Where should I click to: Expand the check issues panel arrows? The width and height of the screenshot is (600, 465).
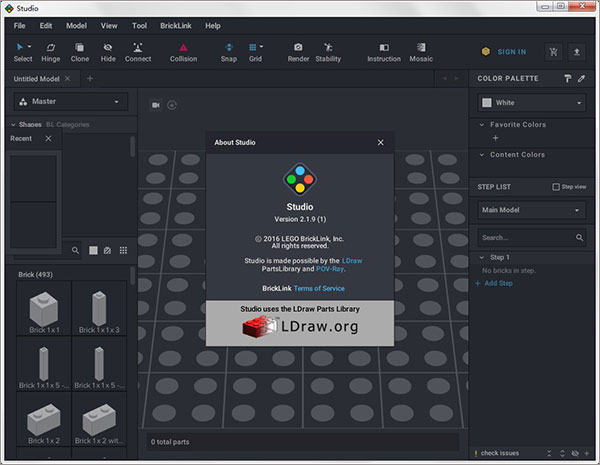pos(562,454)
